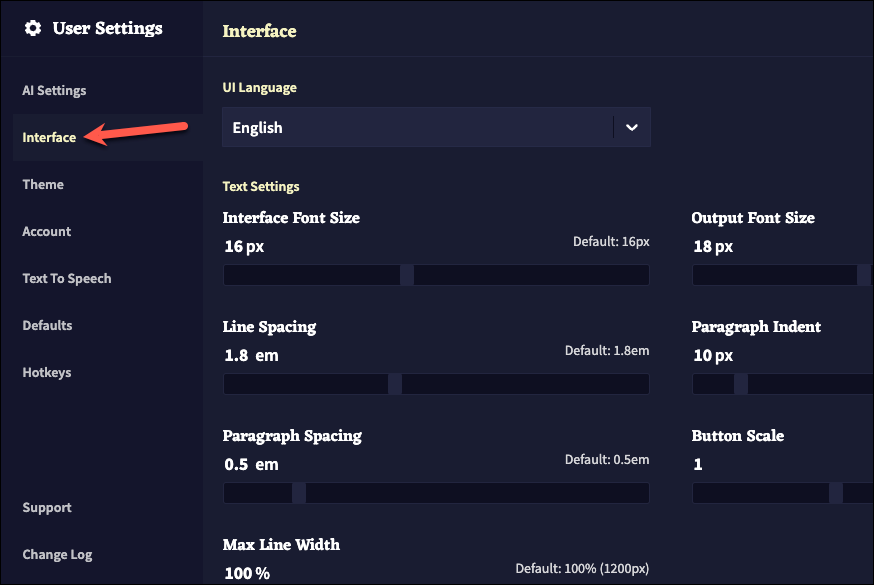Select the Interface settings tab
Viewport: 874px width, 585px height.
49,137
